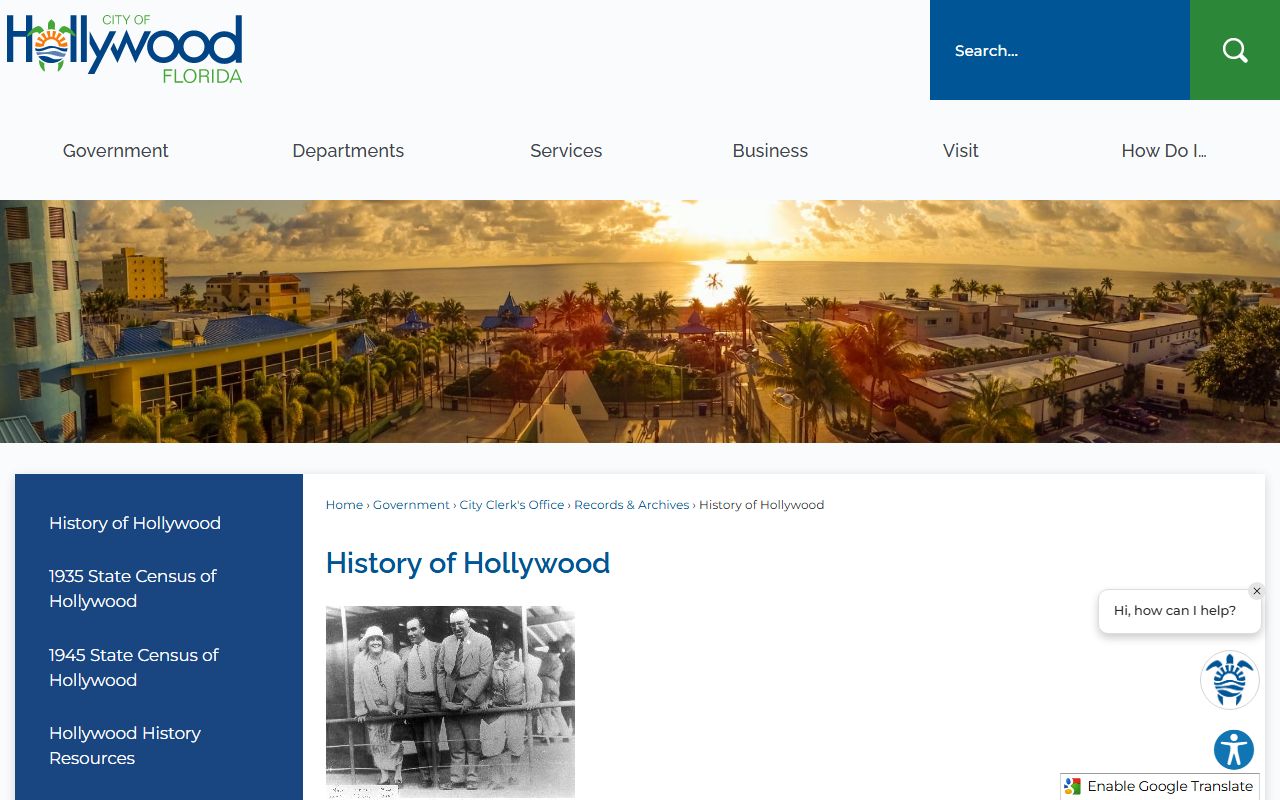
Task: Open the How Do I... menu
Action: (x=1163, y=151)
